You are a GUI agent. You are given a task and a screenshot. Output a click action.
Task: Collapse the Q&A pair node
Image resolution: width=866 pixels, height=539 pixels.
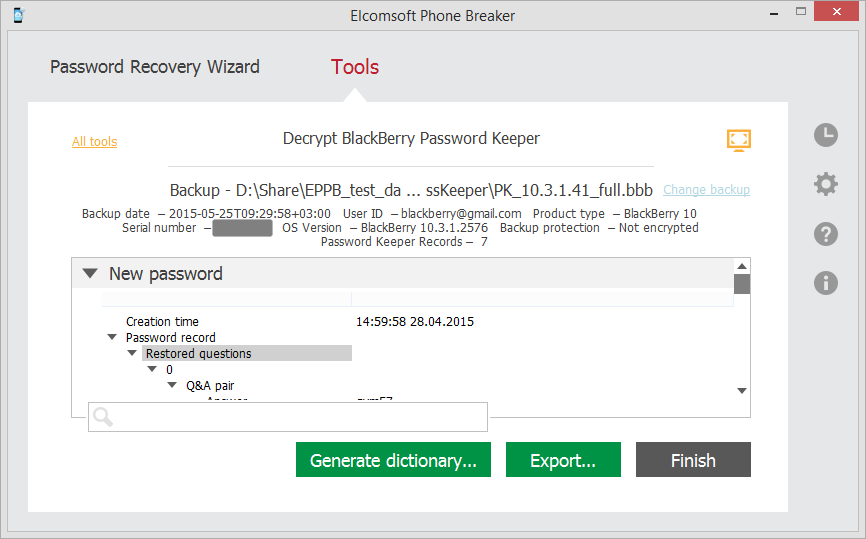(172, 385)
